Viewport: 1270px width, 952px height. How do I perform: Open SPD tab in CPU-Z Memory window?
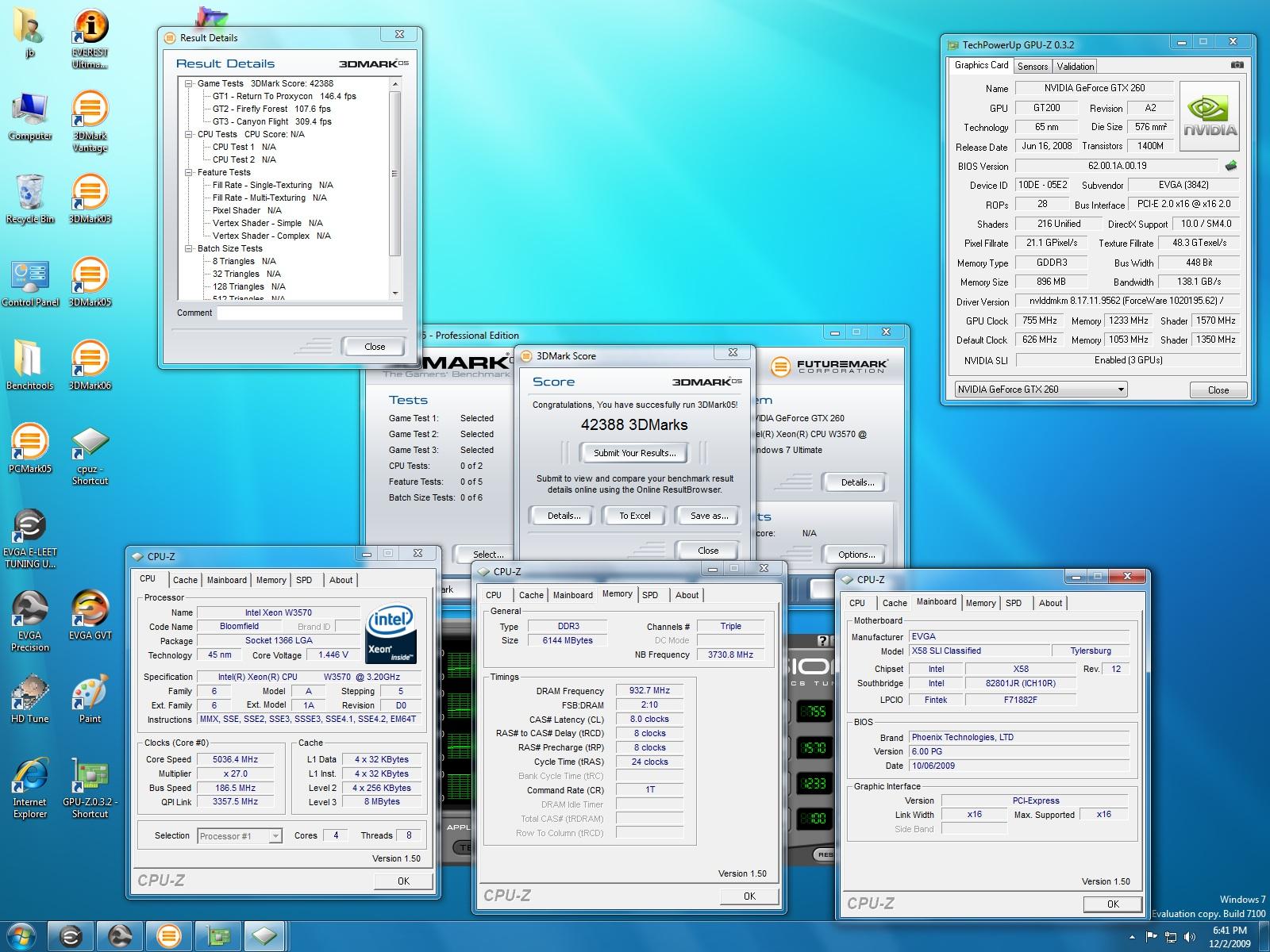[650, 595]
